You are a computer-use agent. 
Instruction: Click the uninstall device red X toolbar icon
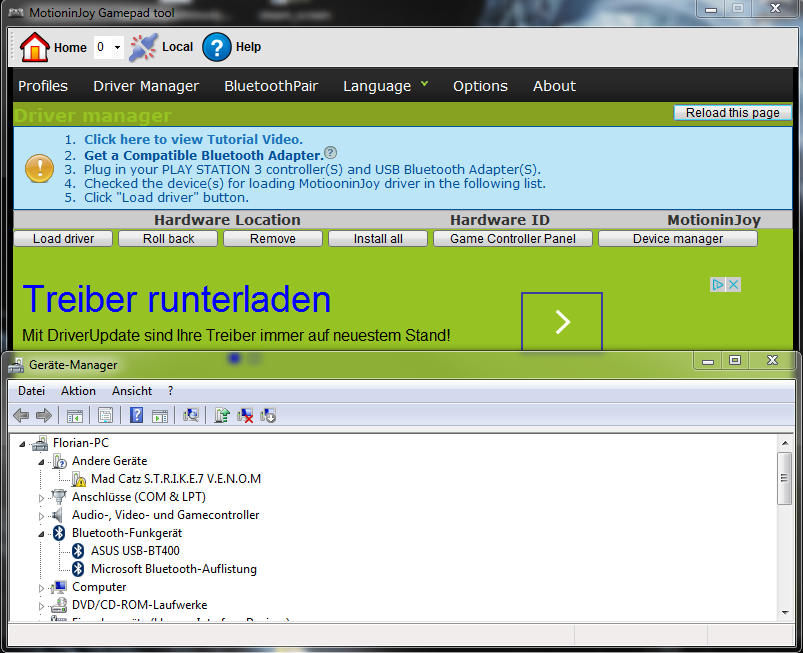coord(245,415)
